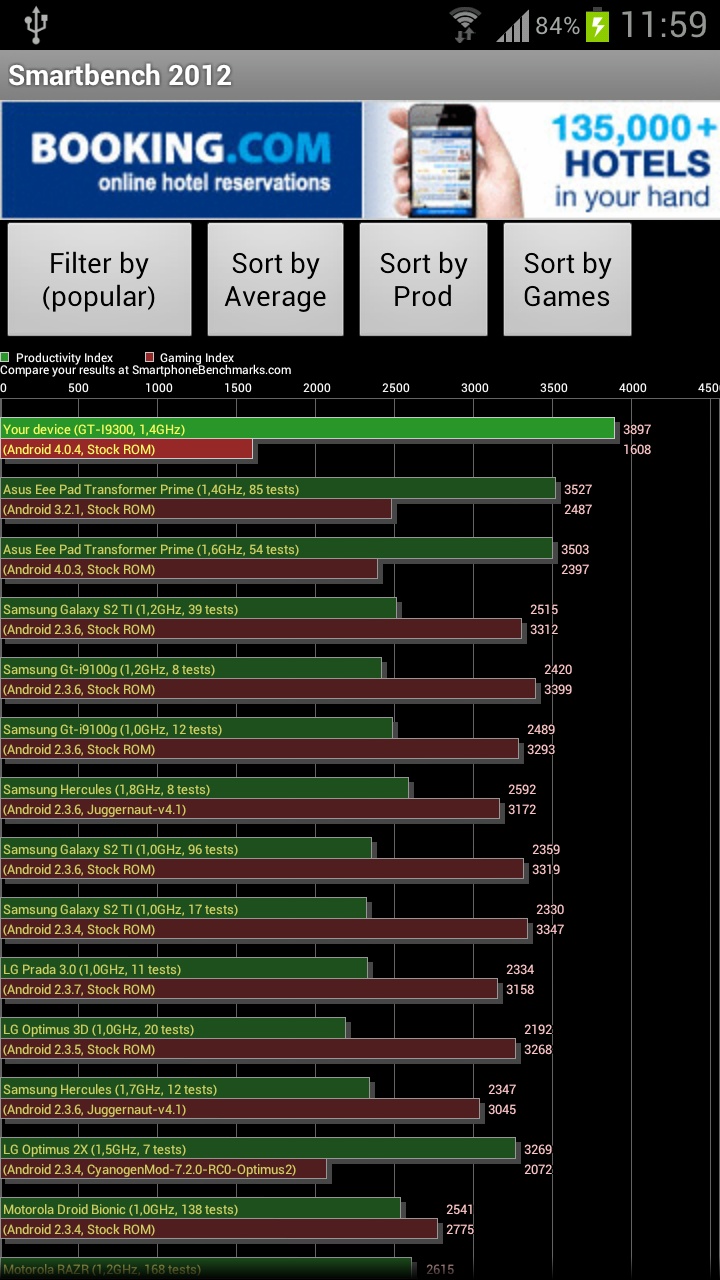Tap the cellular signal strength icon
This screenshot has width=720, height=1280.
(512, 26)
